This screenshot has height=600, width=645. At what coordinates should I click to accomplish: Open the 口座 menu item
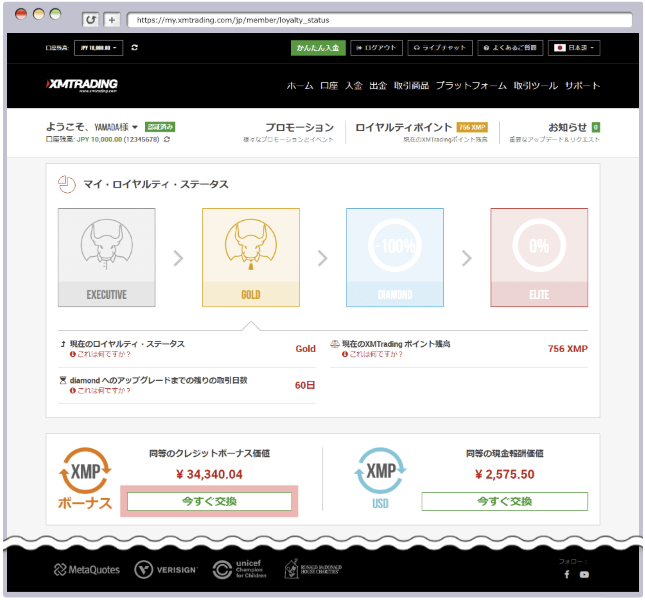point(329,86)
